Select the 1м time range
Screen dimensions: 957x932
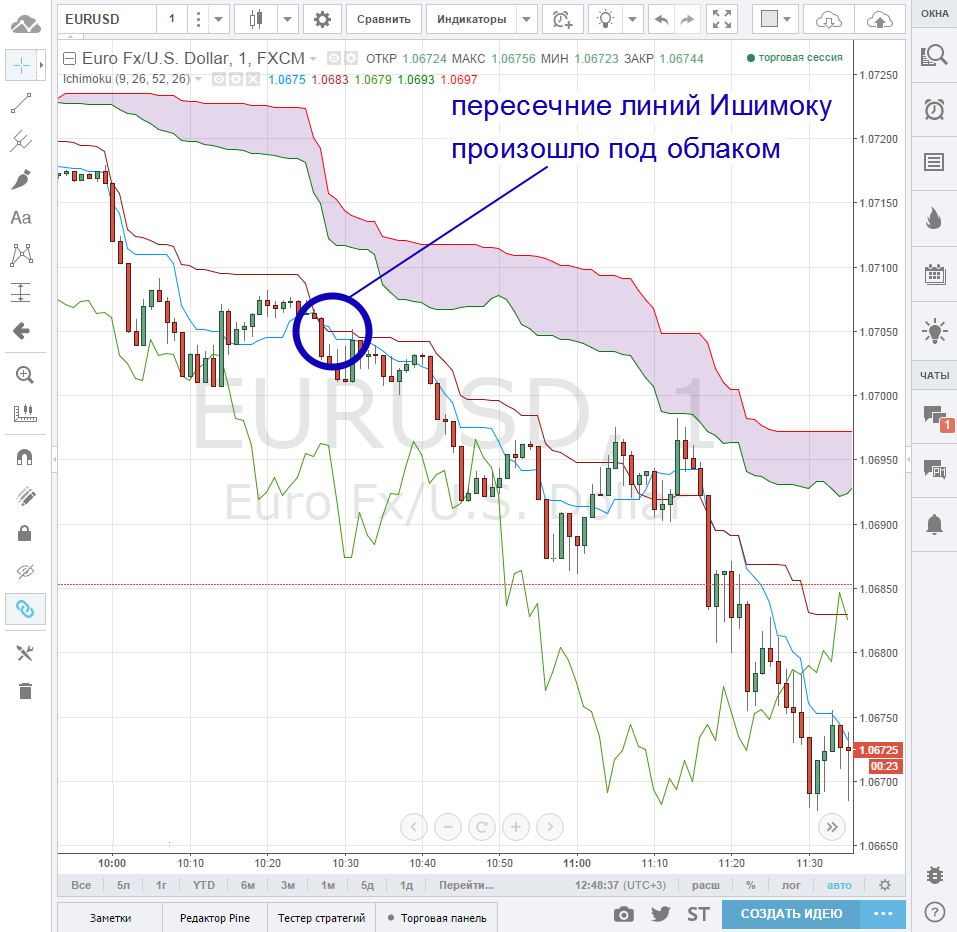point(328,885)
